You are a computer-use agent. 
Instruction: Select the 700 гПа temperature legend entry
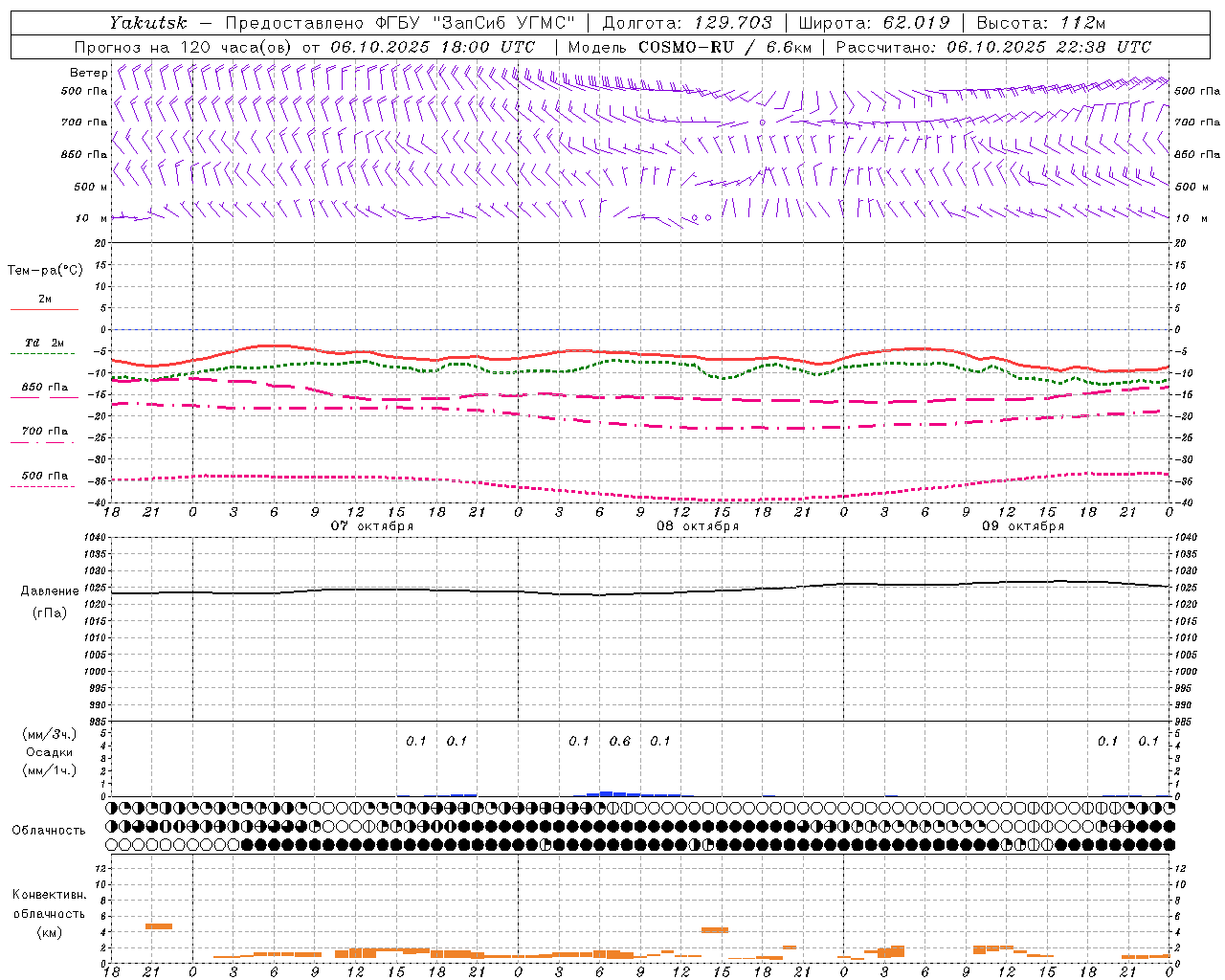44,435
